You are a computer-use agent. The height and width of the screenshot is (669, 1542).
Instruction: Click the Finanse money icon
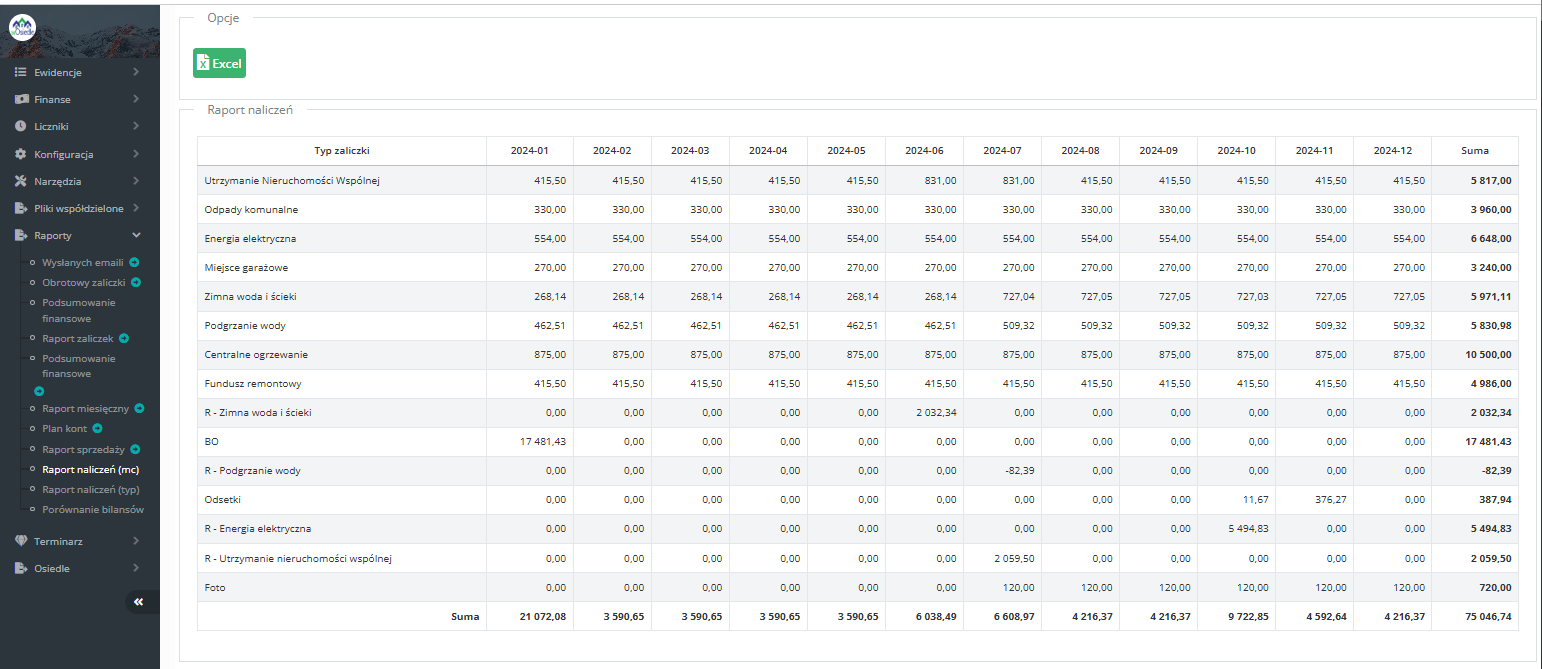(x=20, y=99)
